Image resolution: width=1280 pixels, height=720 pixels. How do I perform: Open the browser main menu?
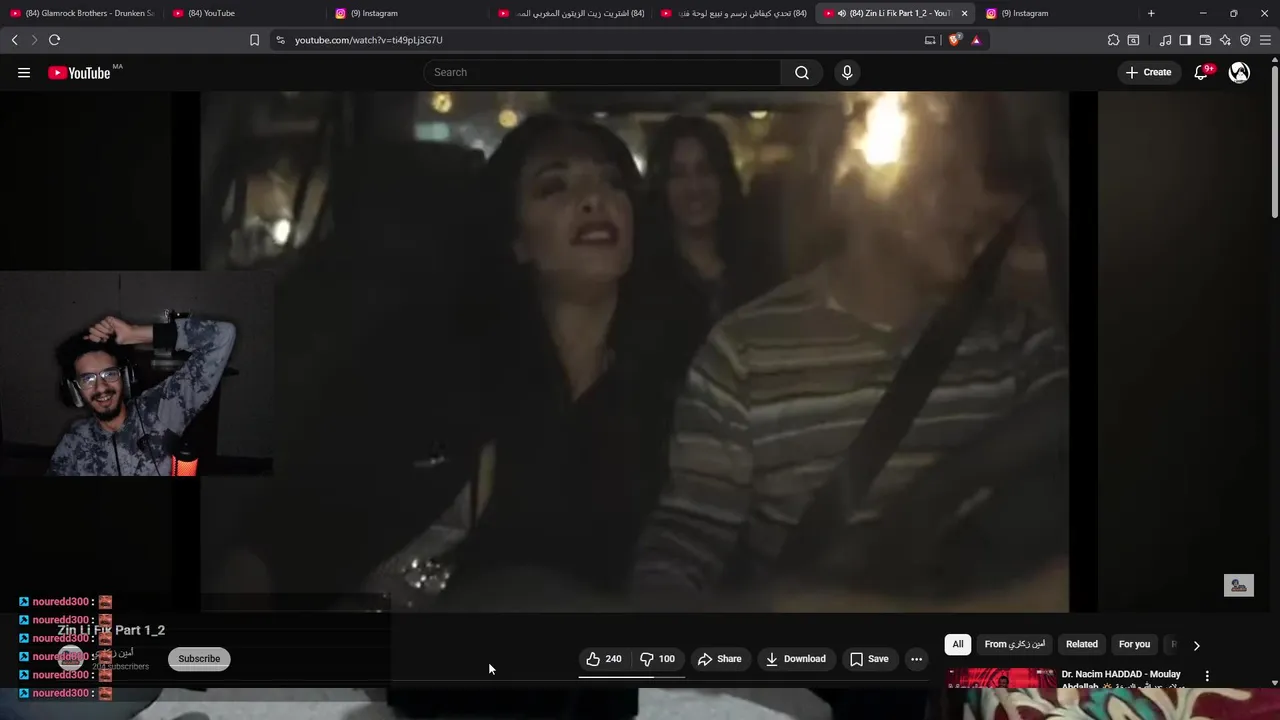click(1265, 40)
